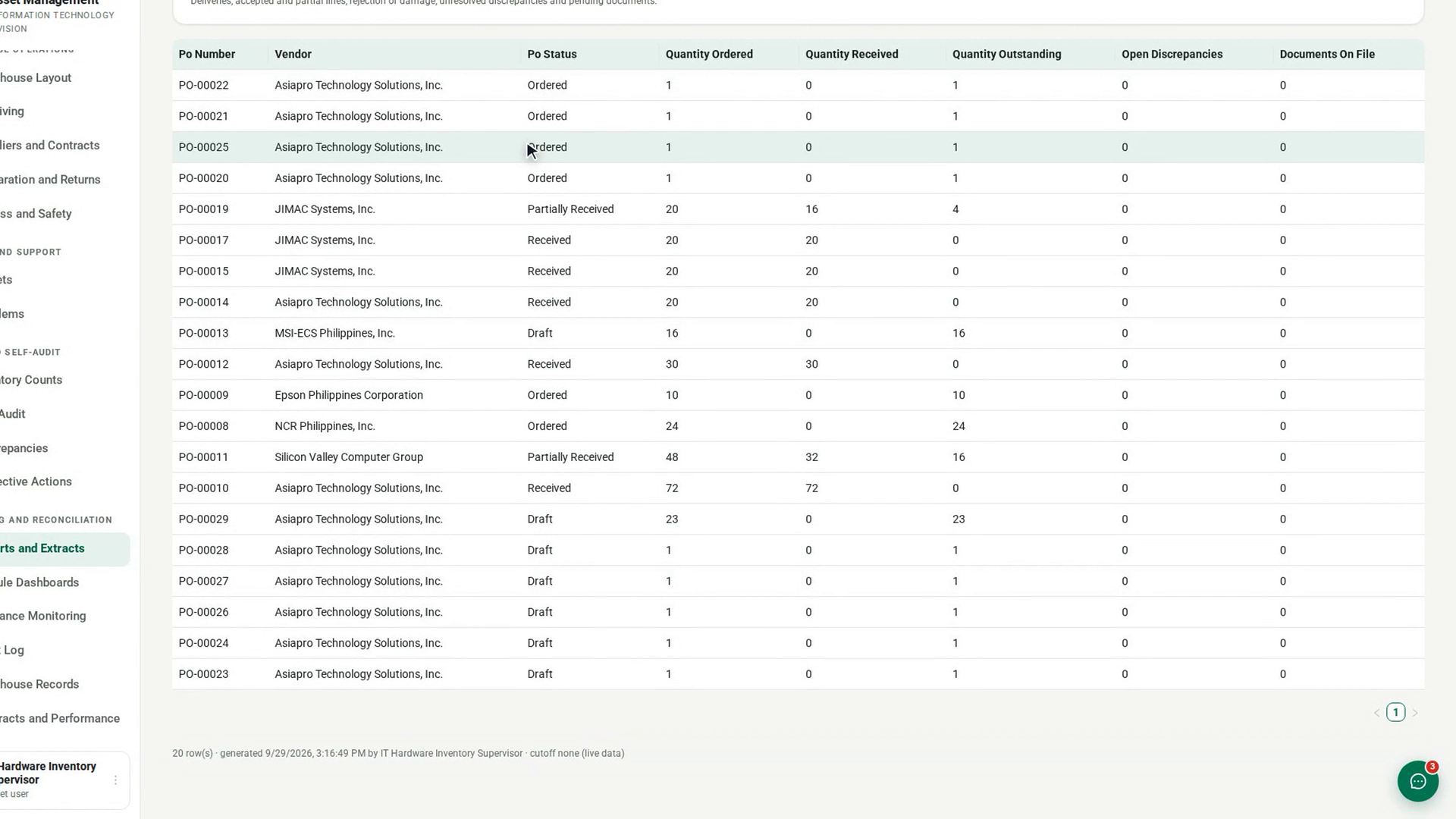The width and height of the screenshot is (1456, 819).
Task: Go to the next page arrow
Action: click(x=1414, y=713)
